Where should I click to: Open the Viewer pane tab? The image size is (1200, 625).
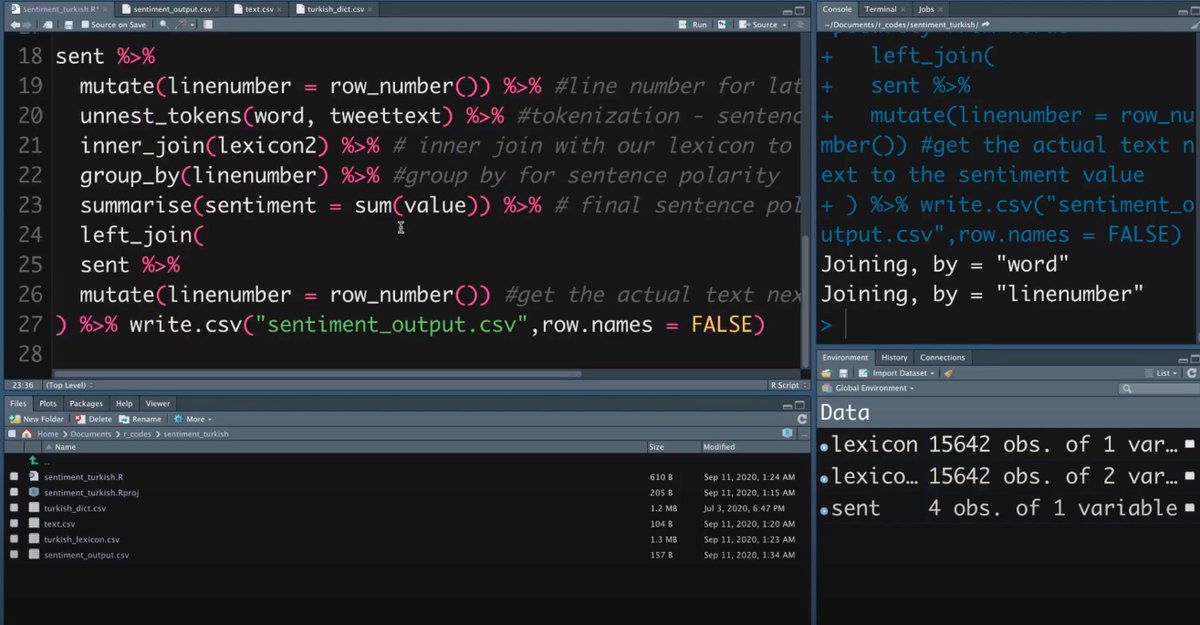(x=157, y=403)
